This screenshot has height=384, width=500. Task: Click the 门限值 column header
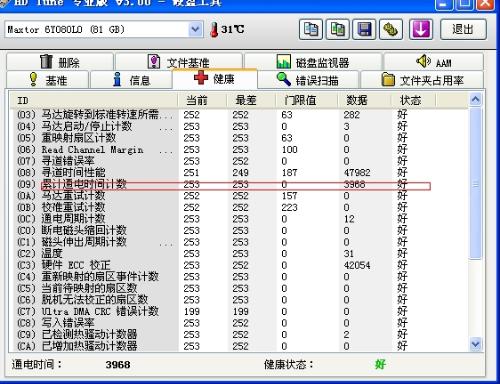pos(307,100)
